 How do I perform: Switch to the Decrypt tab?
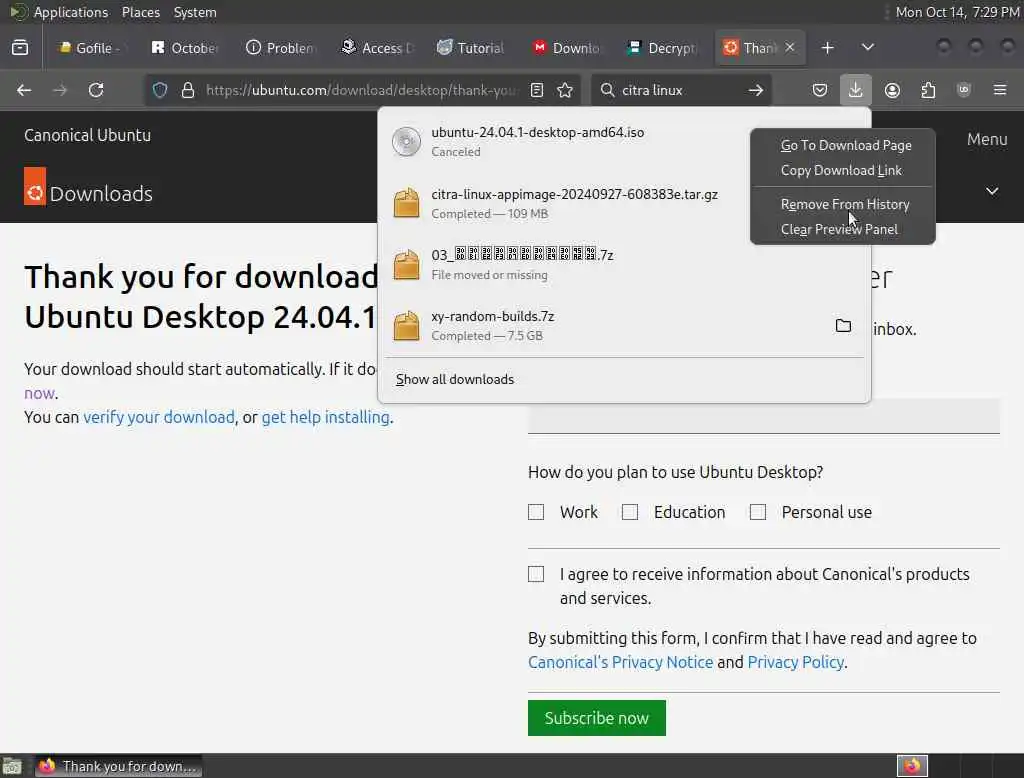662,48
